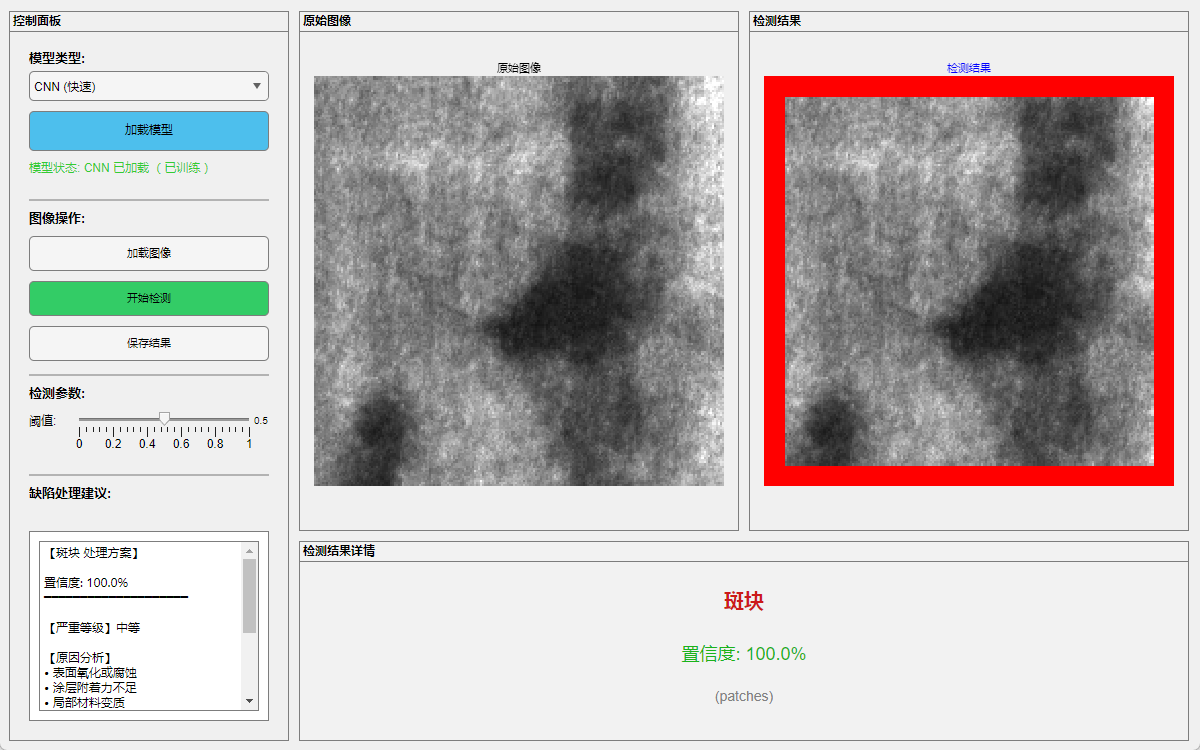Click the 【原因分析】 line in suggestion box
This screenshot has height=750, width=1200.
click(80, 658)
